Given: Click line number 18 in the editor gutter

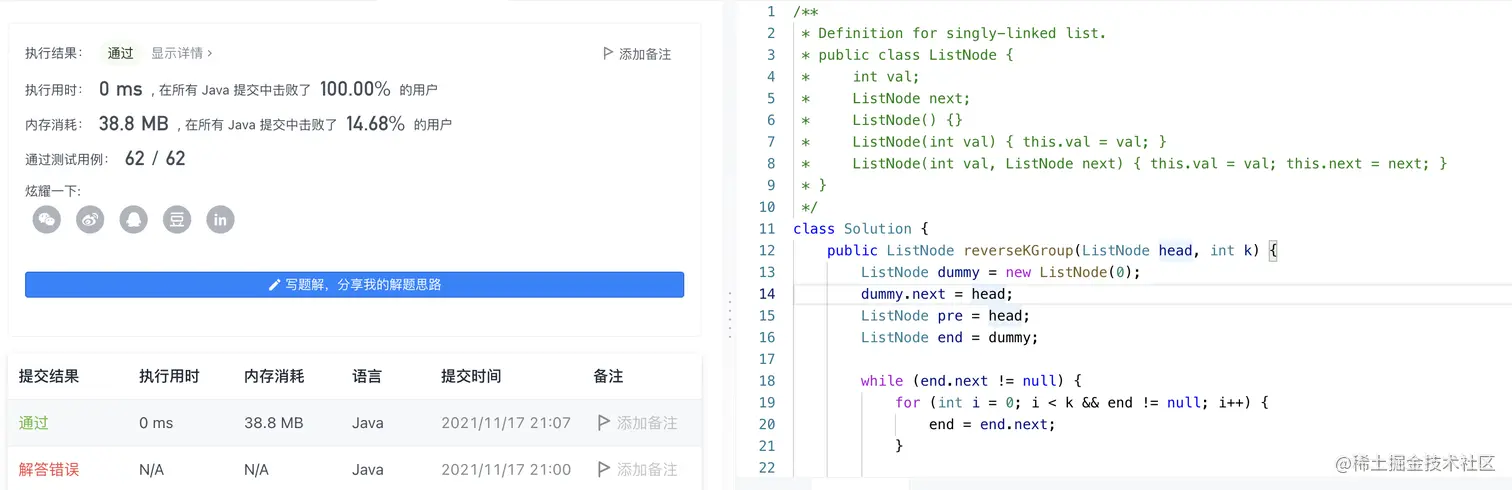Looking at the screenshot, I should click(767, 381).
